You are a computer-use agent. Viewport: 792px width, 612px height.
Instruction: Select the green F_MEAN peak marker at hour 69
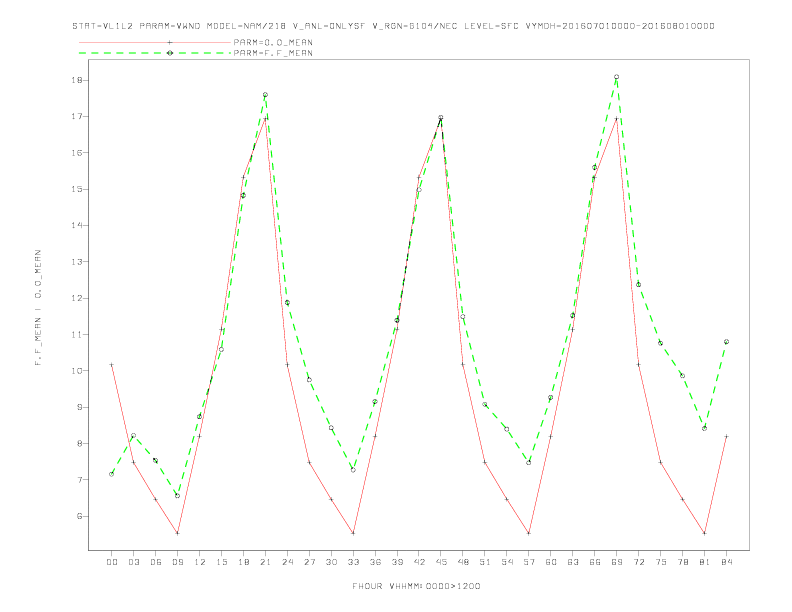(x=617, y=77)
